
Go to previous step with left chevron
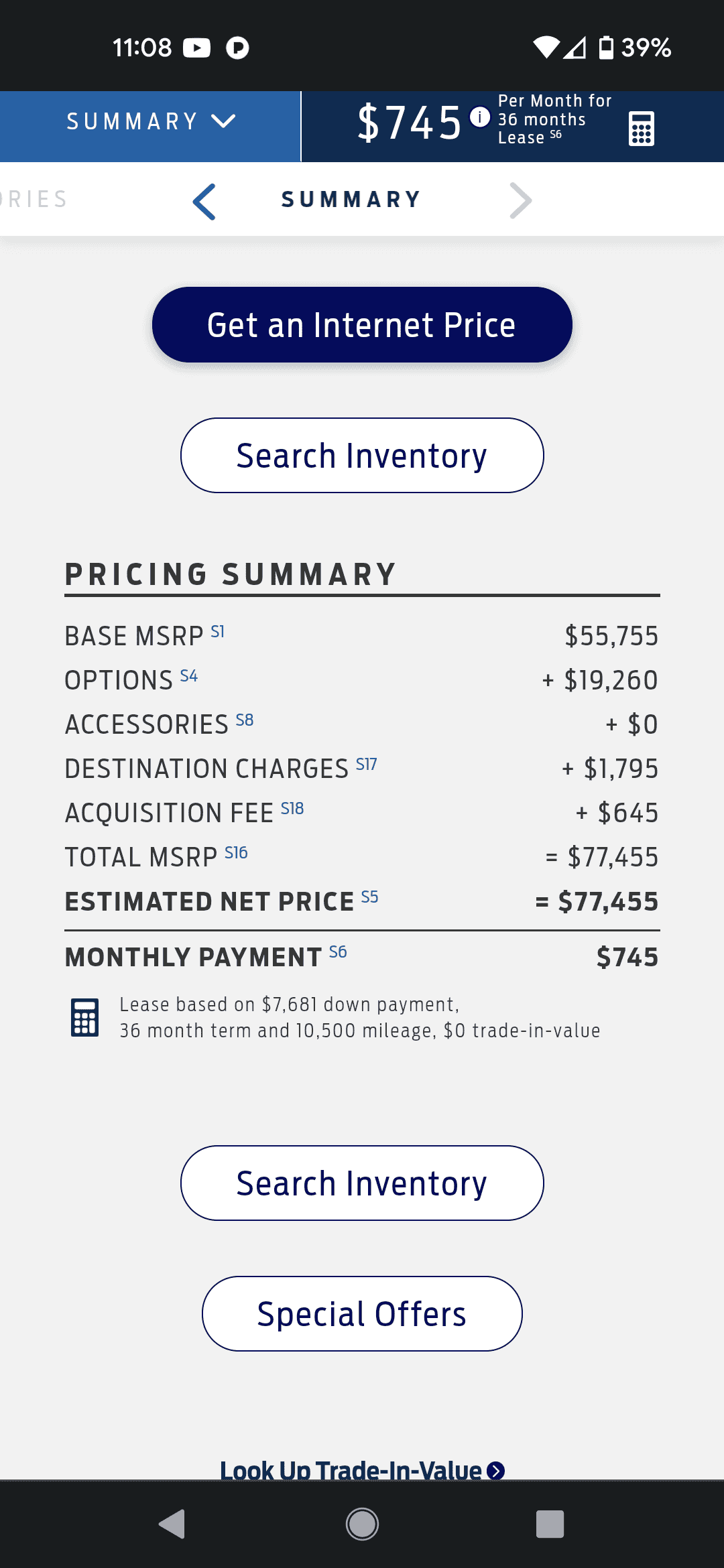(x=204, y=201)
